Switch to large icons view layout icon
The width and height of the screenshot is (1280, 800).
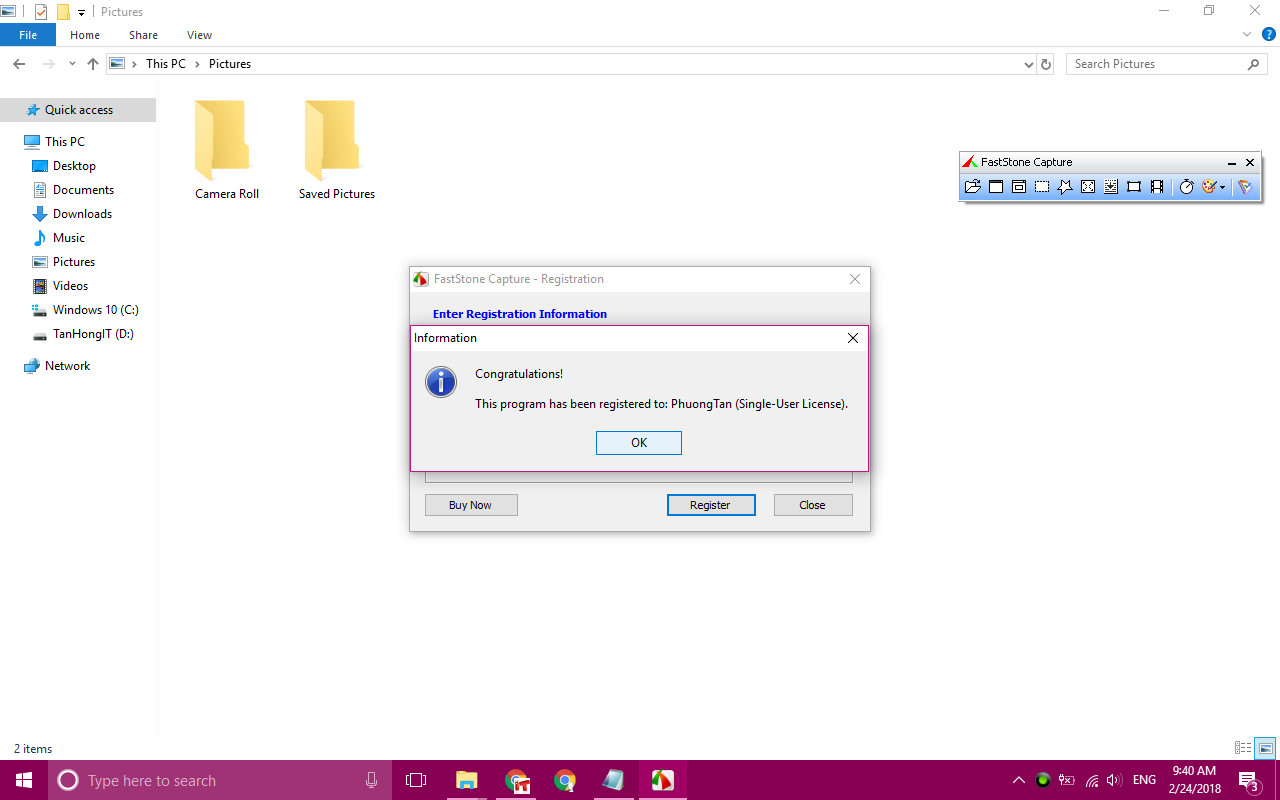[1266, 748]
